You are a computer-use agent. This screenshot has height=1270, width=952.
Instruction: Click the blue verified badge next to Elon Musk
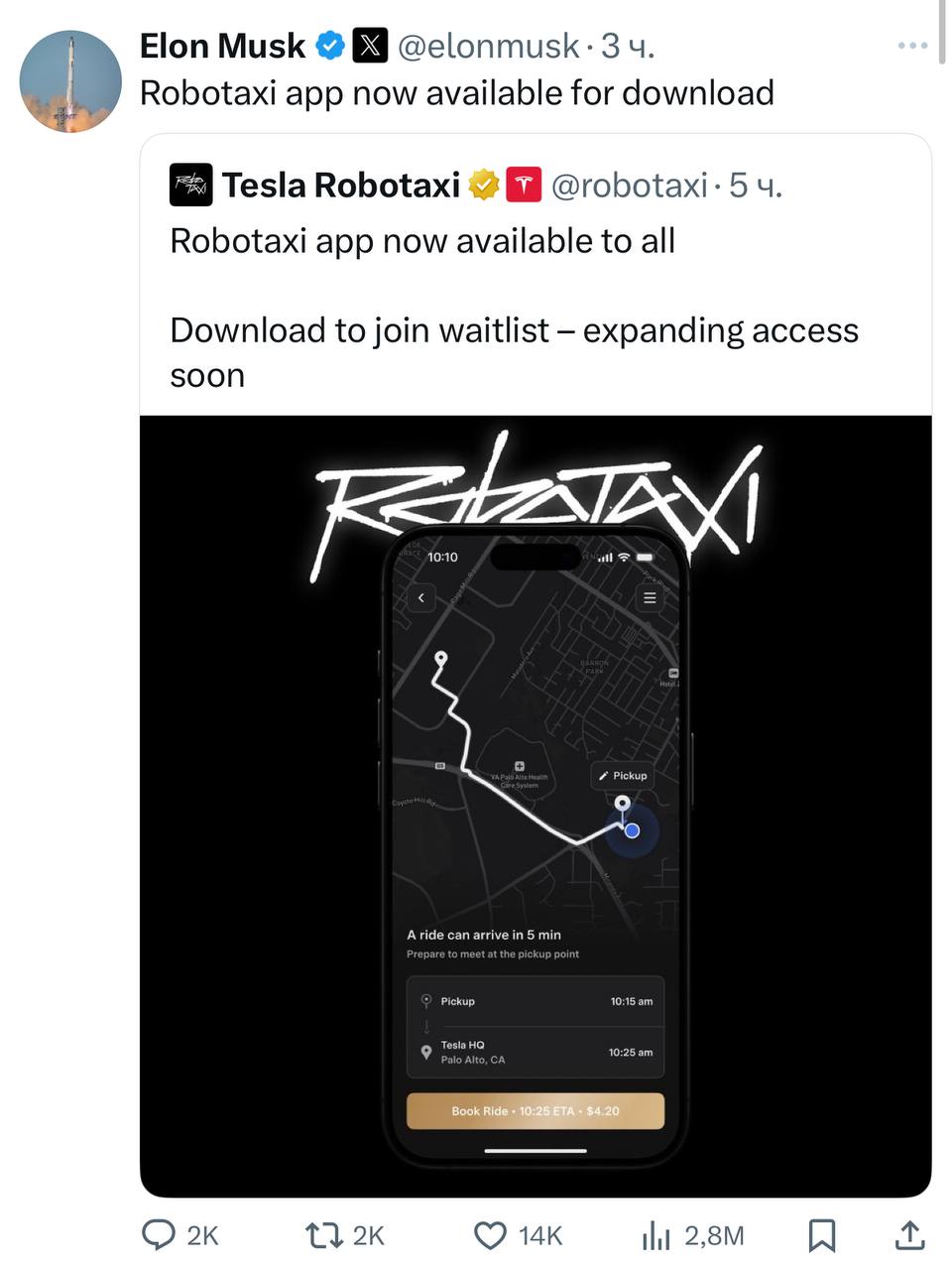330,46
